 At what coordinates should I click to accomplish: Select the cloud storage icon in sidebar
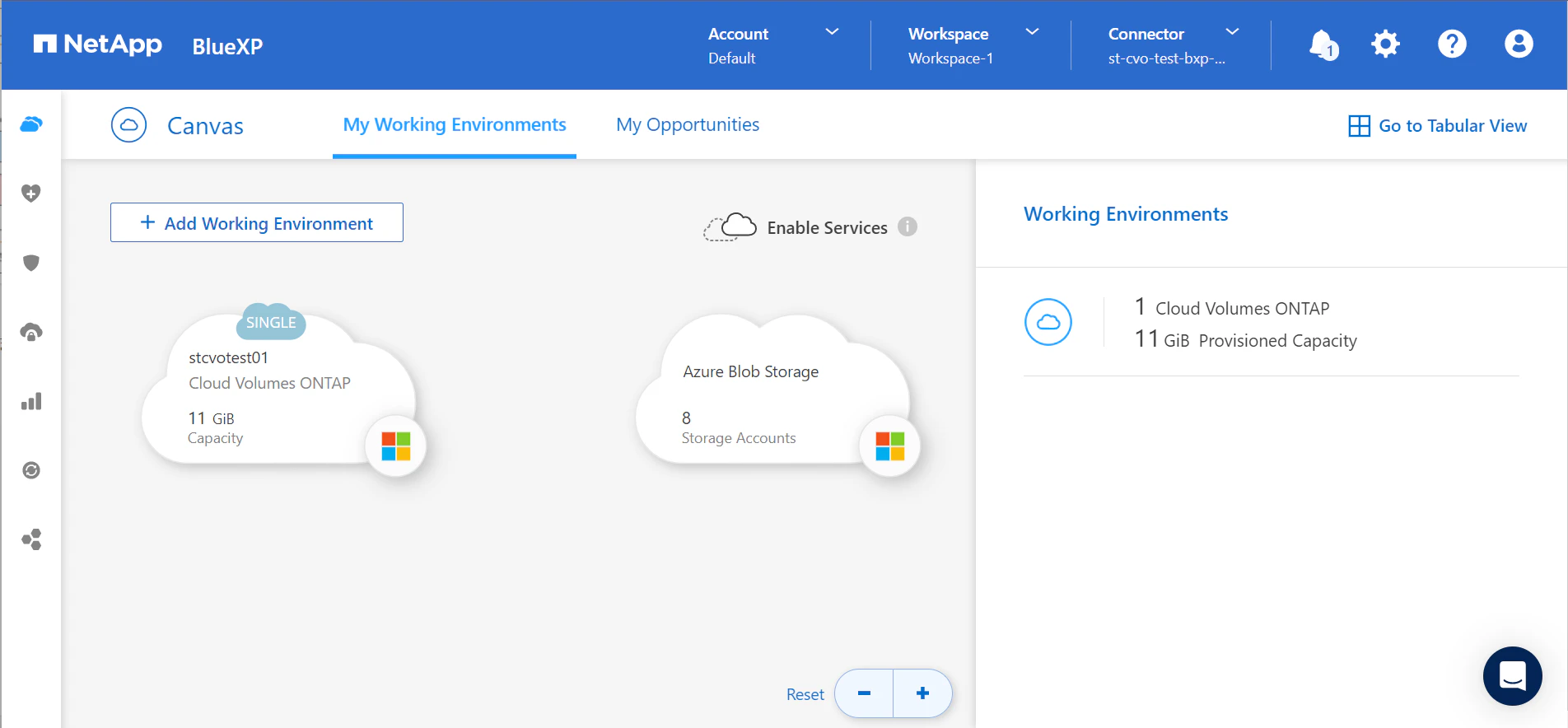(x=31, y=124)
